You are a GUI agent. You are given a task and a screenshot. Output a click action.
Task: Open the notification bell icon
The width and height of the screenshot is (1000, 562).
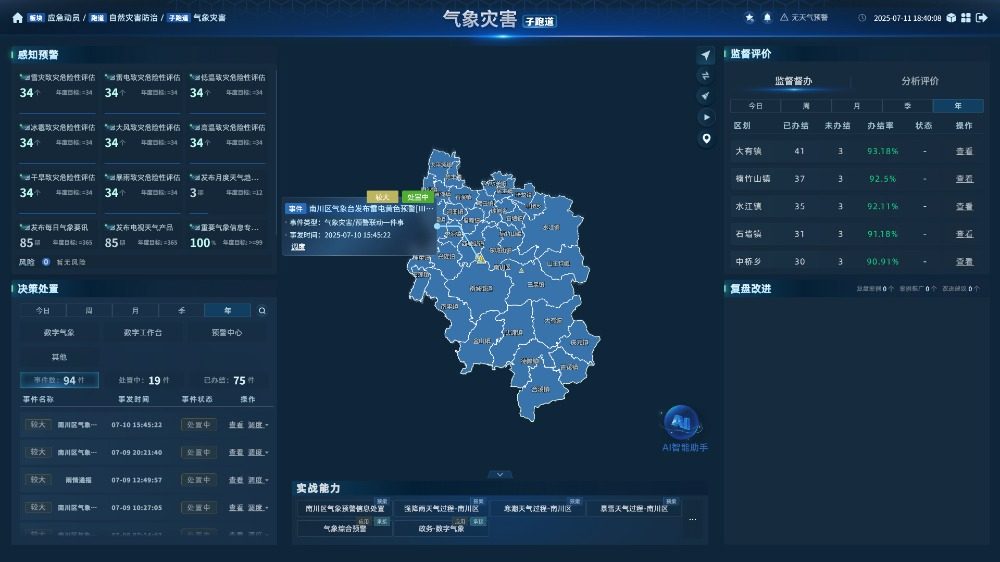[767, 18]
